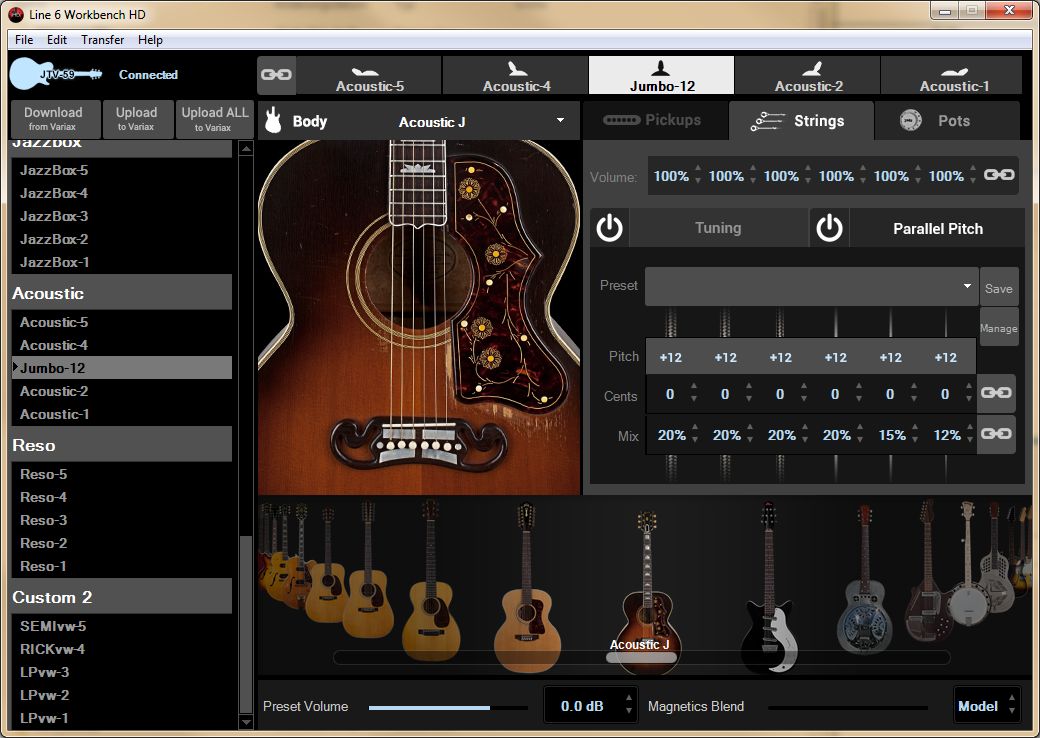
Task: Select RICKvw-4 in Custom 2 list
Action: 122,649
